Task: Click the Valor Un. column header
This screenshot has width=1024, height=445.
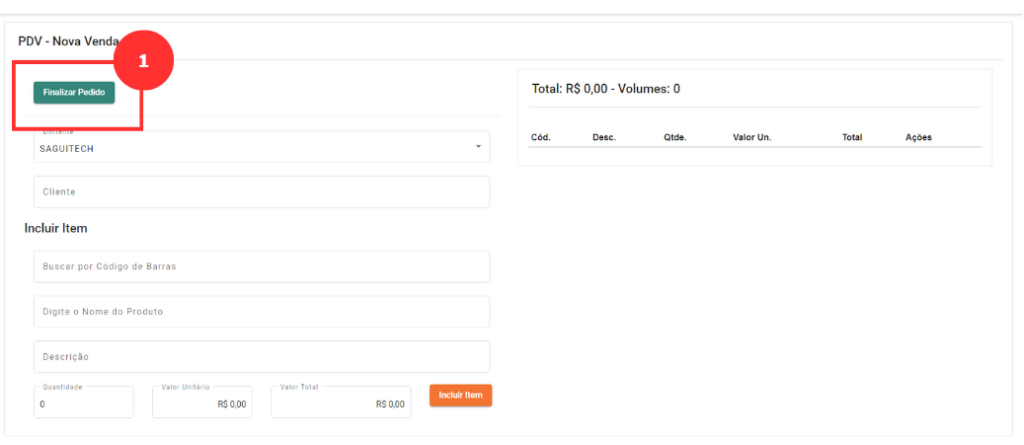Action: pyautogui.click(x=751, y=137)
